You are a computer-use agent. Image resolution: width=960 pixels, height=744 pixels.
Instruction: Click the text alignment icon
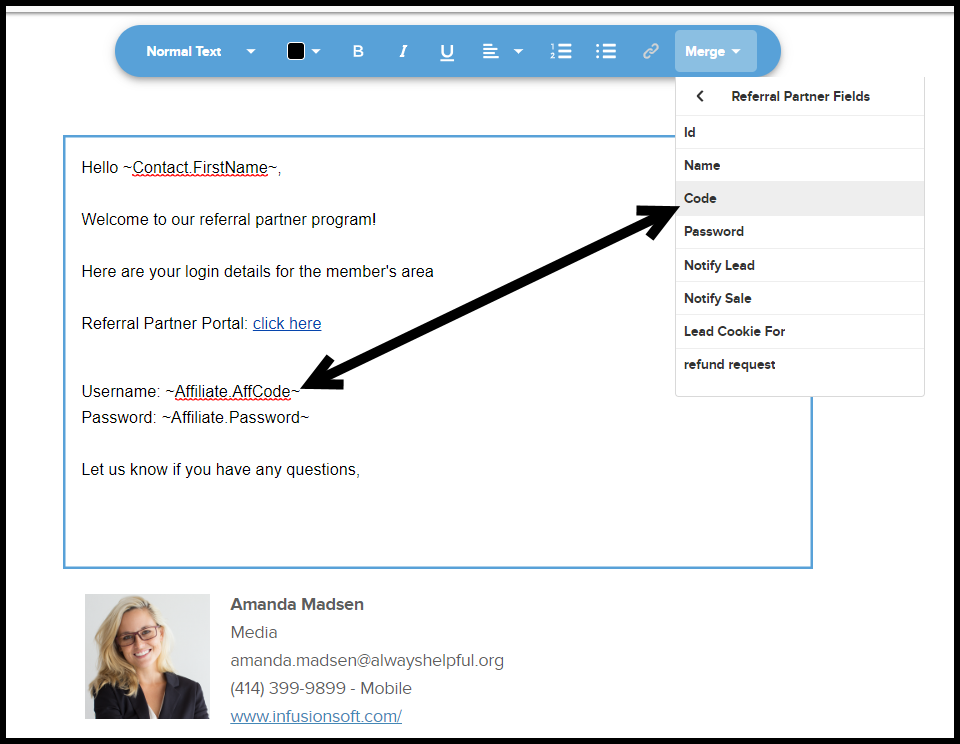click(x=490, y=51)
